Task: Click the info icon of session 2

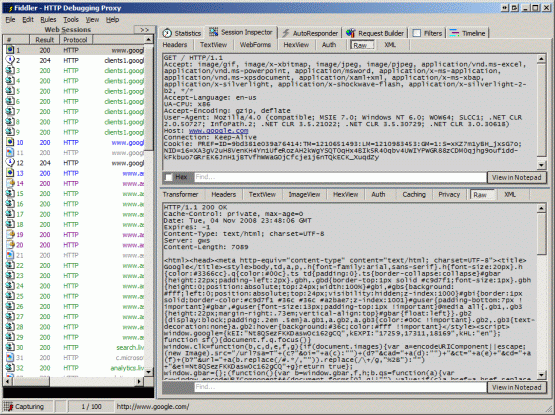Action: click(10, 60)
